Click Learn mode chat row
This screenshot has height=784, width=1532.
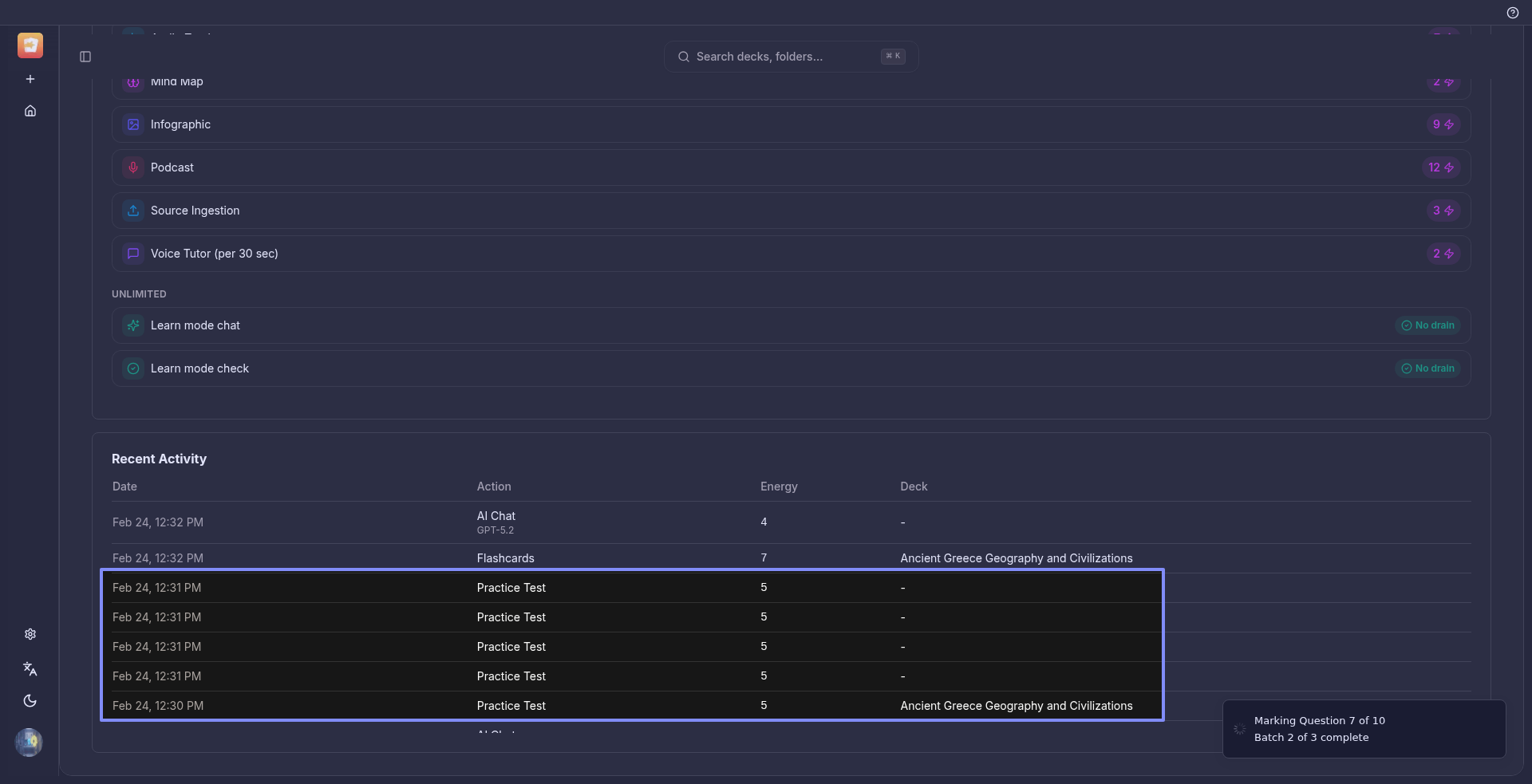[790, 325]
